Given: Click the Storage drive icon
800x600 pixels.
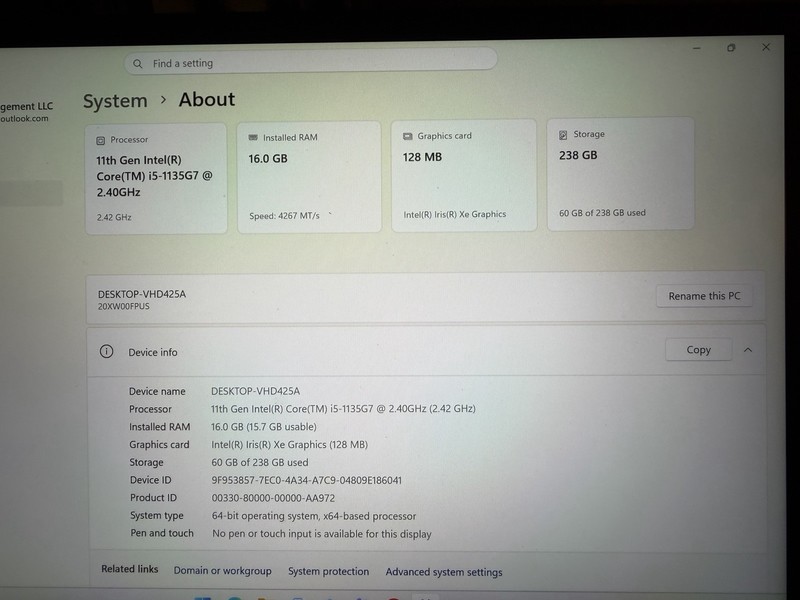Looking at the screenshot, I should [x=563, y=135].
